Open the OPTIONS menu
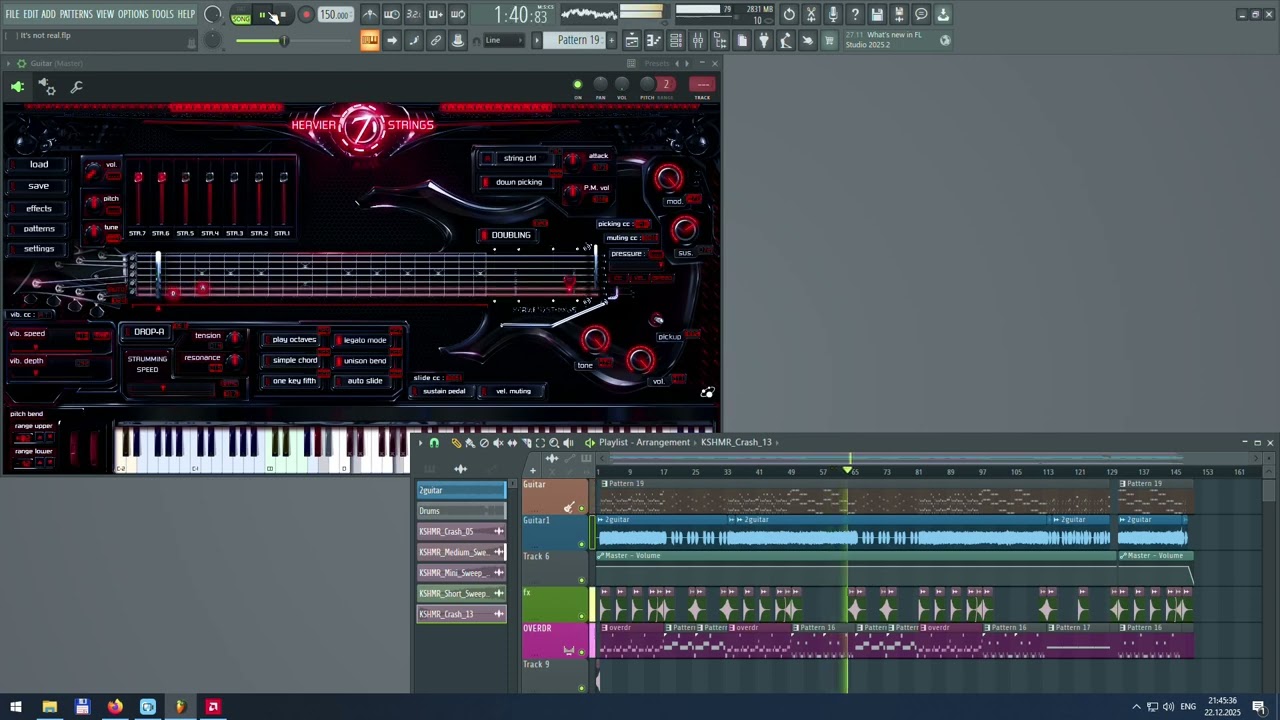Image resolution: width=1280 pixels, height=720 pixels. pyautogui.click(x=133, y=14)
